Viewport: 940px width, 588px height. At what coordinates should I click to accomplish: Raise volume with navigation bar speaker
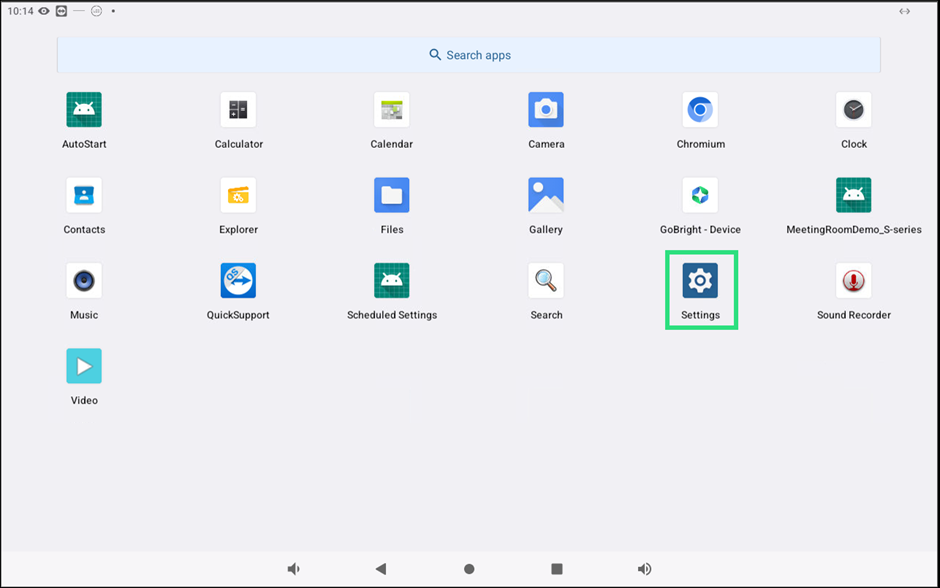pyautogui.click(x=644, y=569)
